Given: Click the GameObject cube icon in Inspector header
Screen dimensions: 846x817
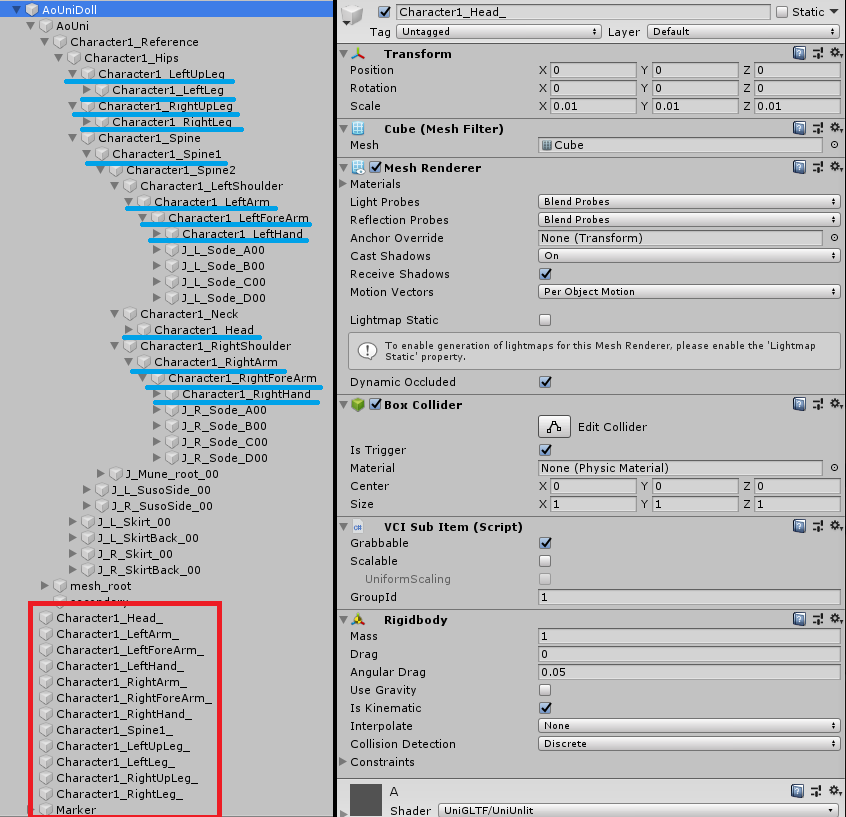Looking at the screenshot, I should coord(353,15).
